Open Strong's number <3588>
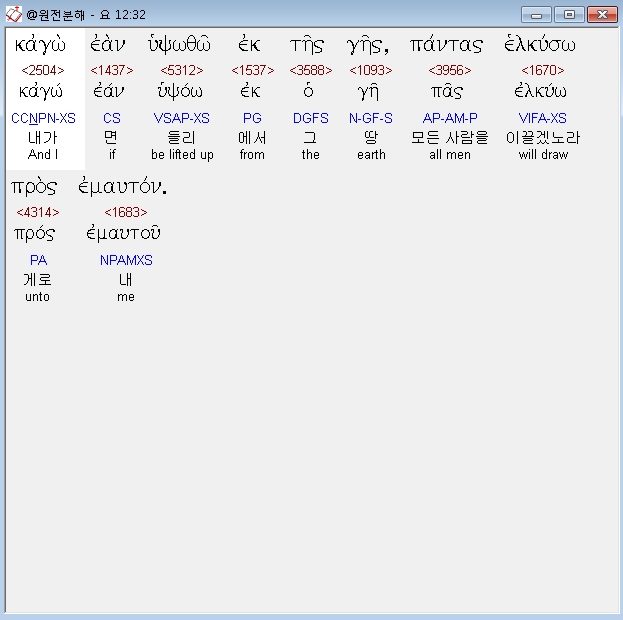Viewport: 623px width, 620px height. [x=311, y=70]
